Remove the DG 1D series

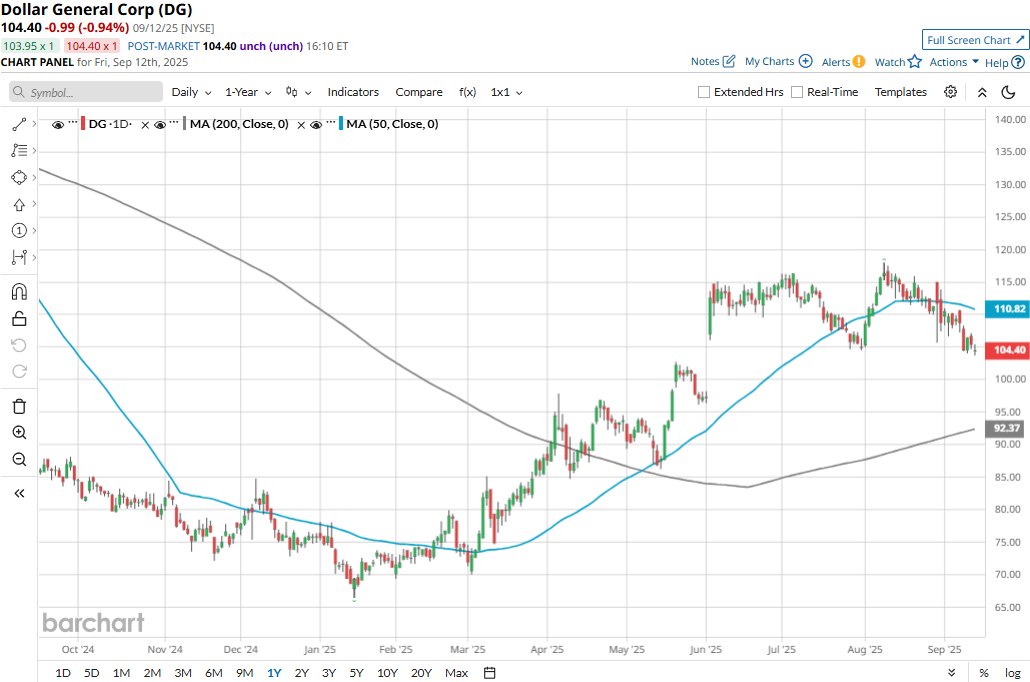(x=145, y=125)
